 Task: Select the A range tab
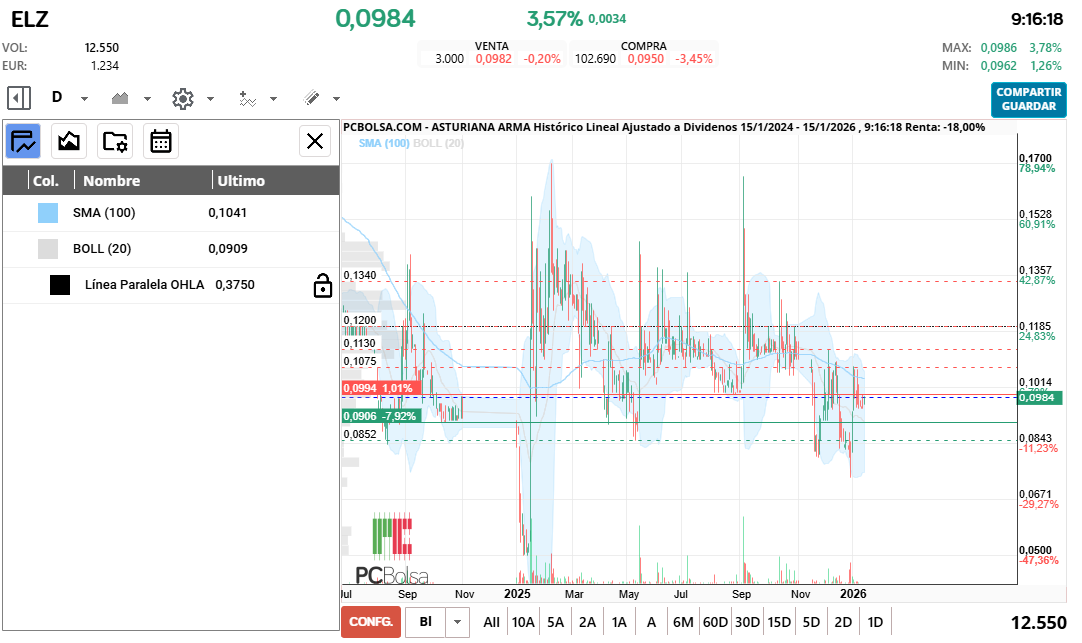click(x=651, y=622)
